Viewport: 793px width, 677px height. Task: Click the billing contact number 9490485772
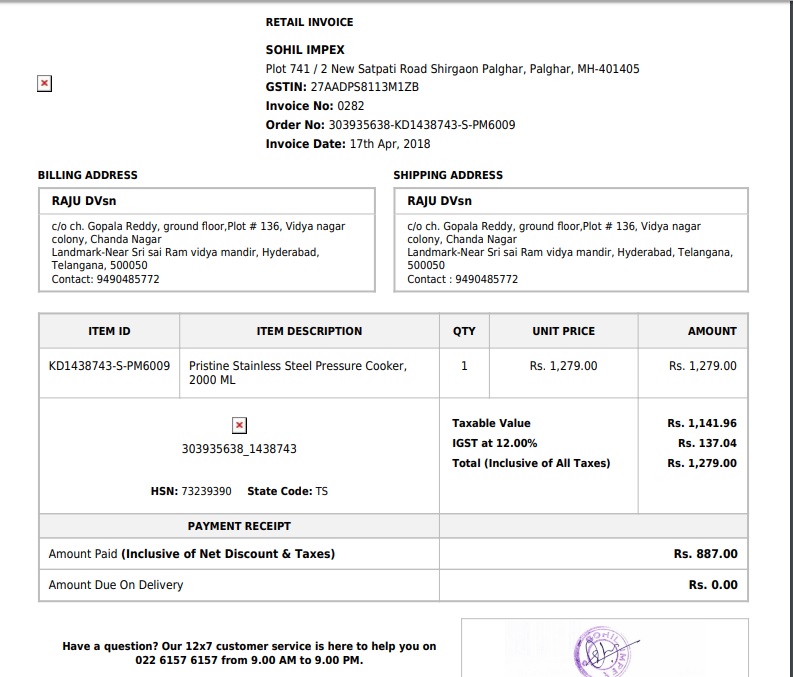click(x=124, y=279)
